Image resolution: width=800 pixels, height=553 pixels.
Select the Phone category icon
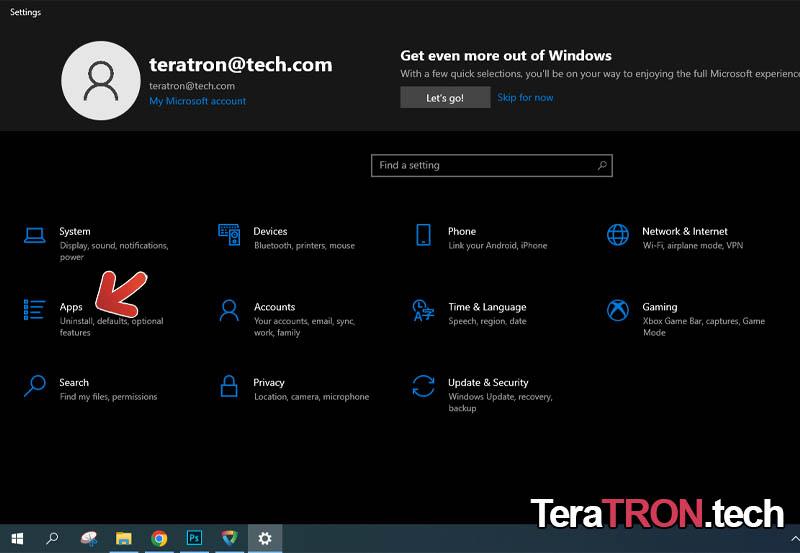pyautogui.click(x=423, y=235)
